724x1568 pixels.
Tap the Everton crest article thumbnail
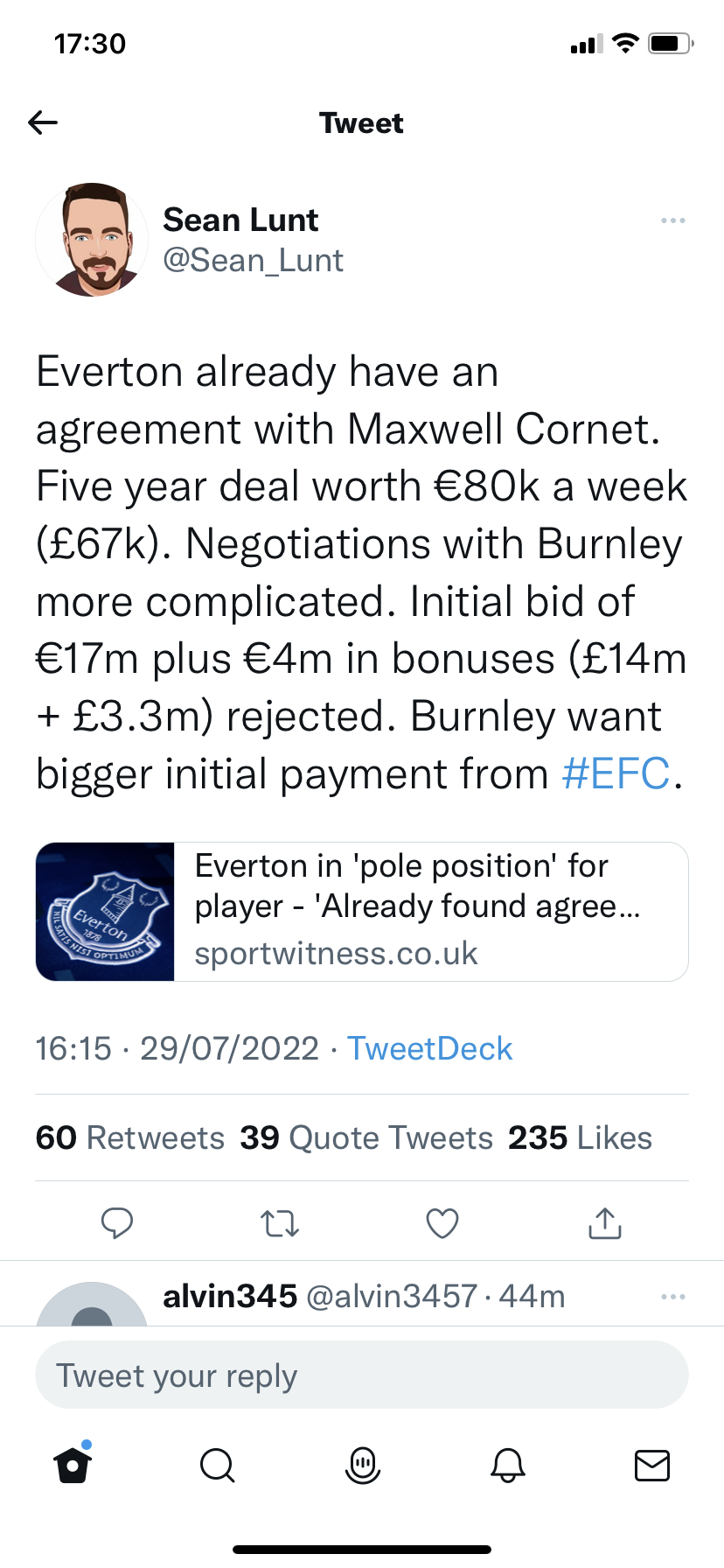point(106,911)
